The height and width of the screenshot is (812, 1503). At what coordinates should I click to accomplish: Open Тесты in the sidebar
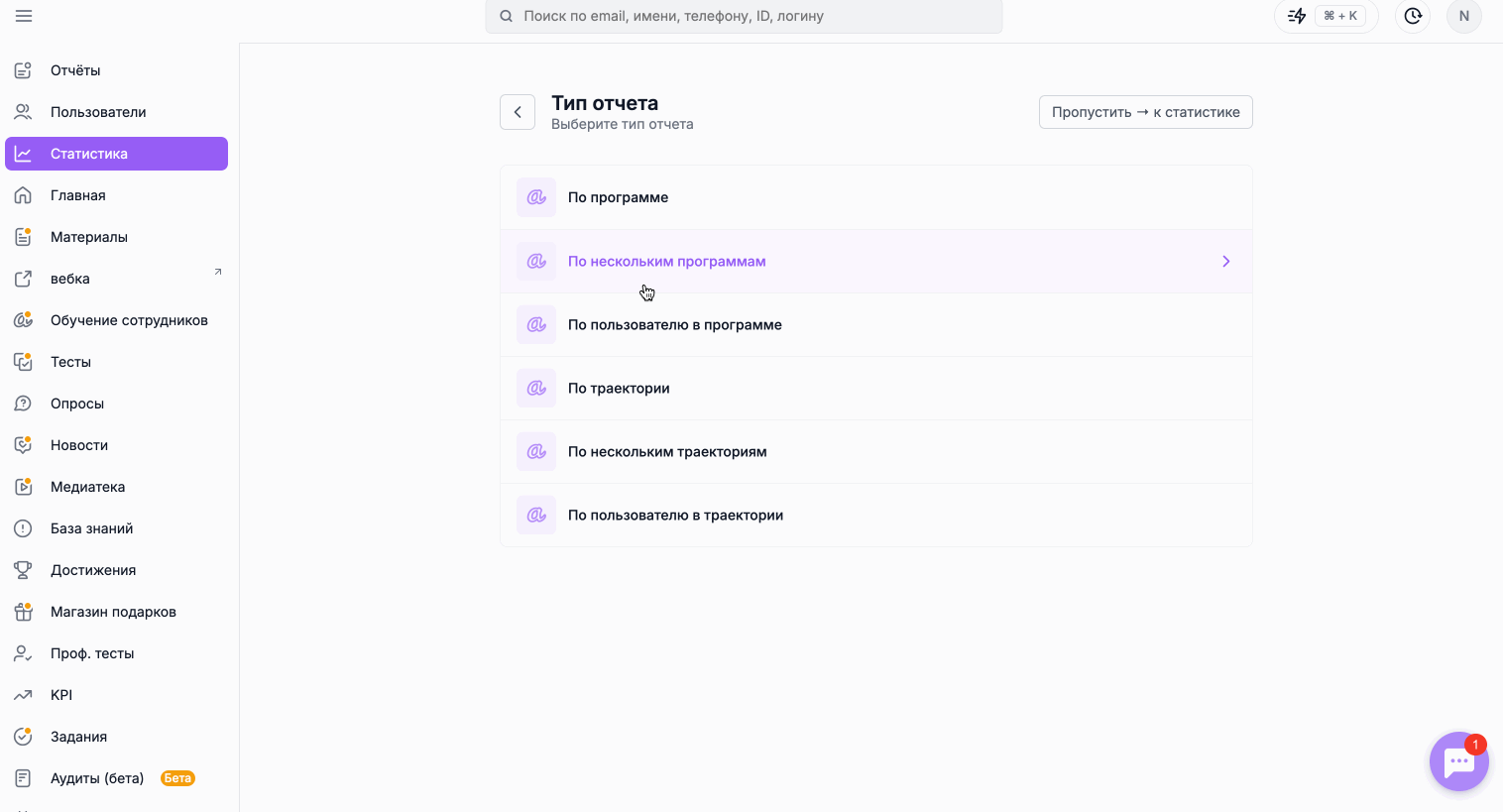coord(116,362)
